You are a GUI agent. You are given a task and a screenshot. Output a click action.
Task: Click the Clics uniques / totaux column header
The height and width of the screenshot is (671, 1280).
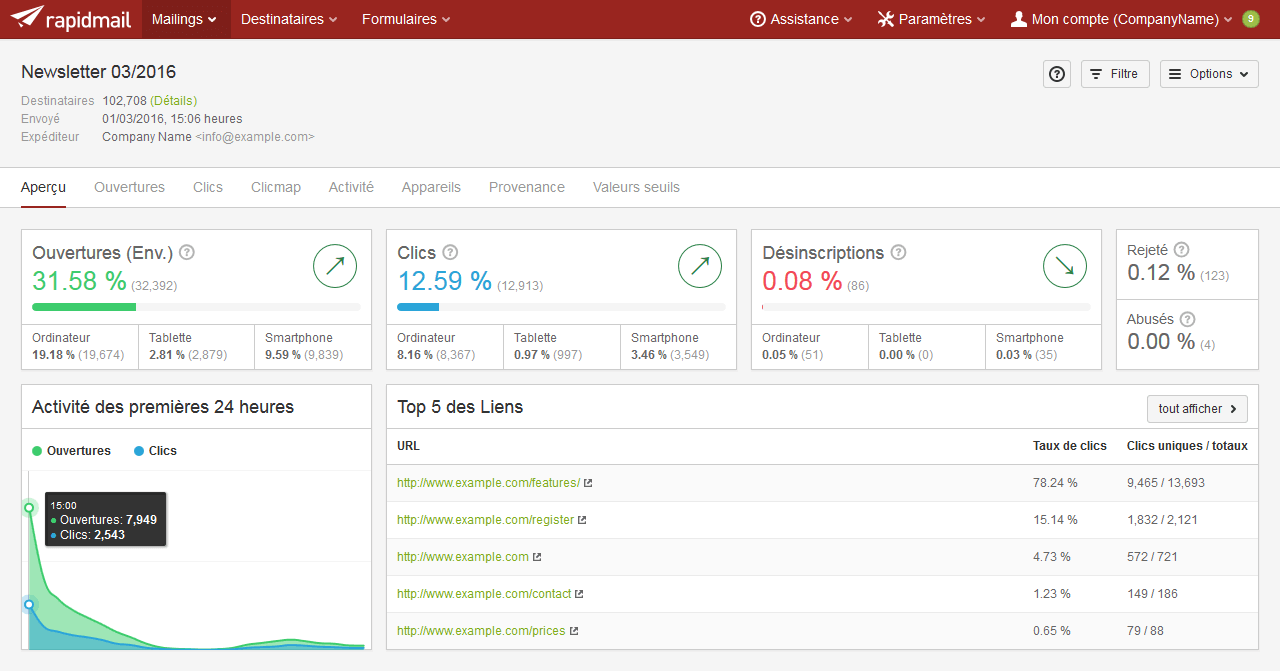pos(1187,446)
